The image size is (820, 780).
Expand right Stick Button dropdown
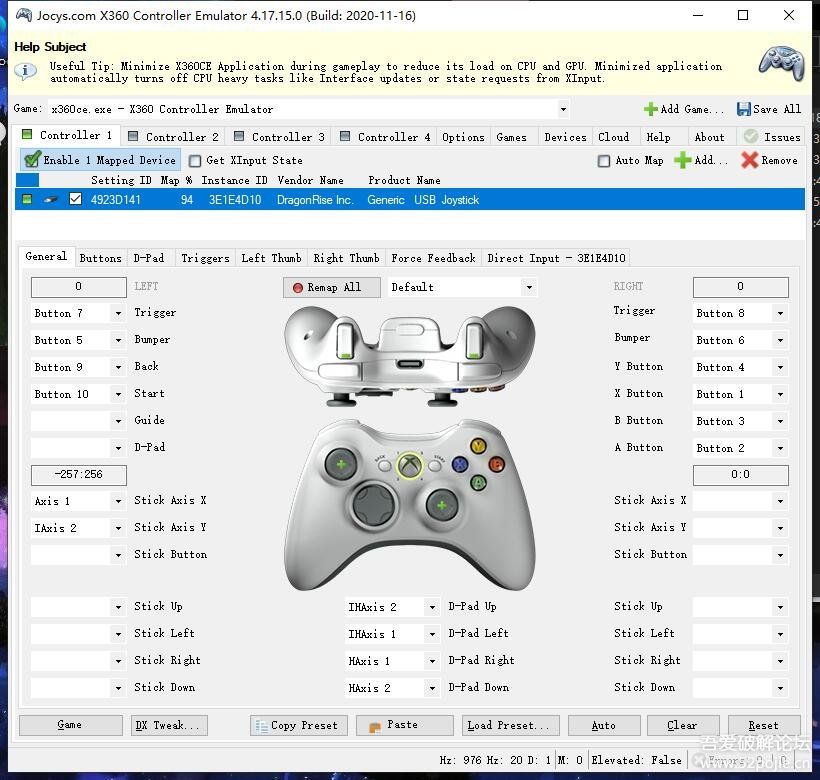tap(780, 555)
